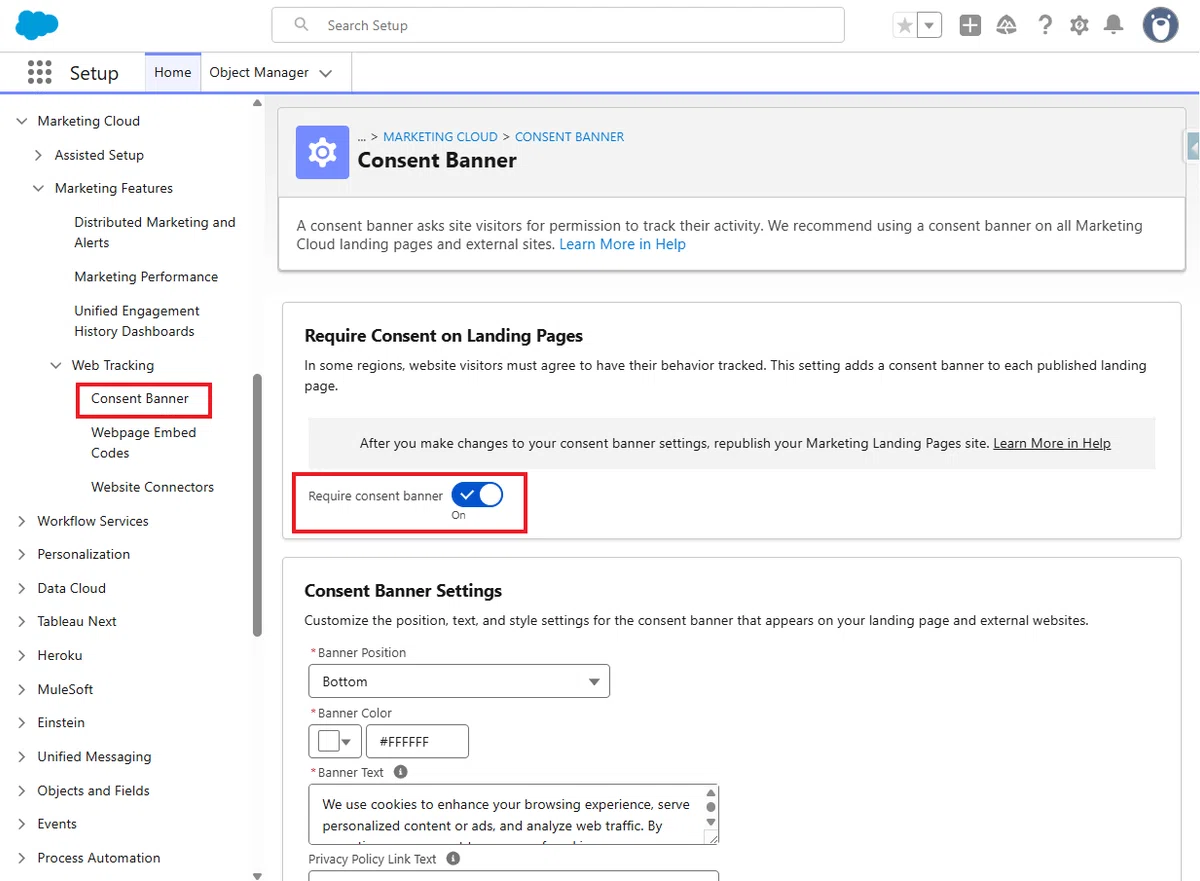Open the Banner Color swatch picker
Viewport: 1200px width, 881px height.
coord(335,741)
